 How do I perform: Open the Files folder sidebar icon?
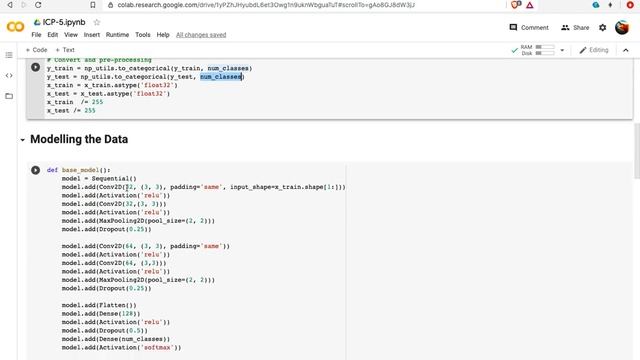point(9,96)
